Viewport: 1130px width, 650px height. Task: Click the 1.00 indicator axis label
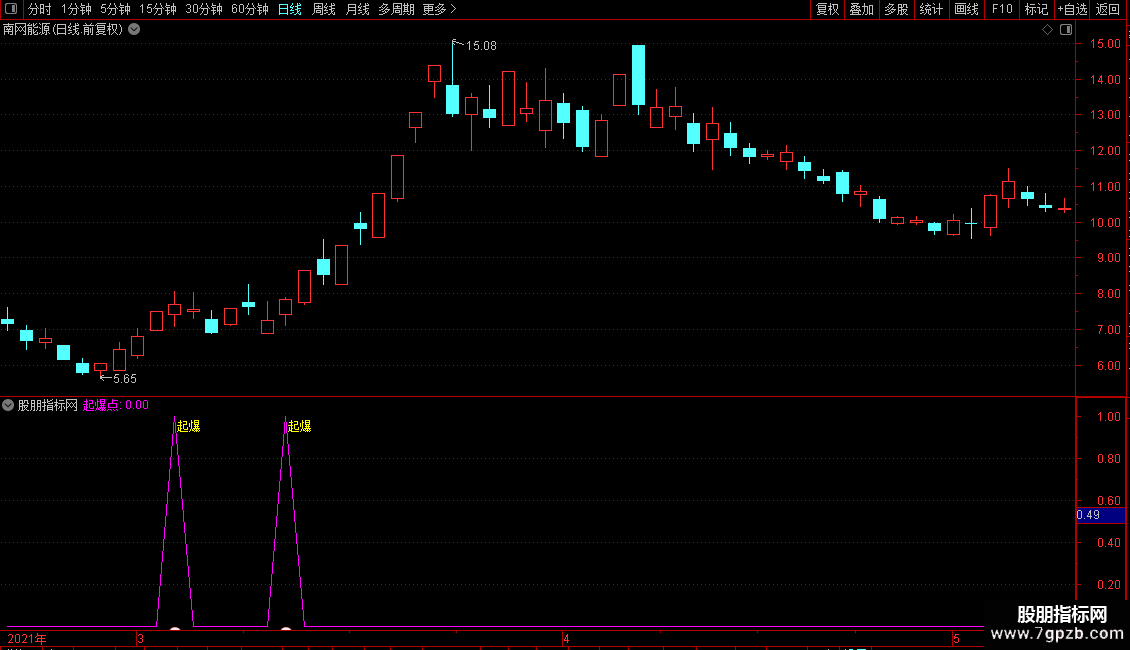[x=1108, y=417]
